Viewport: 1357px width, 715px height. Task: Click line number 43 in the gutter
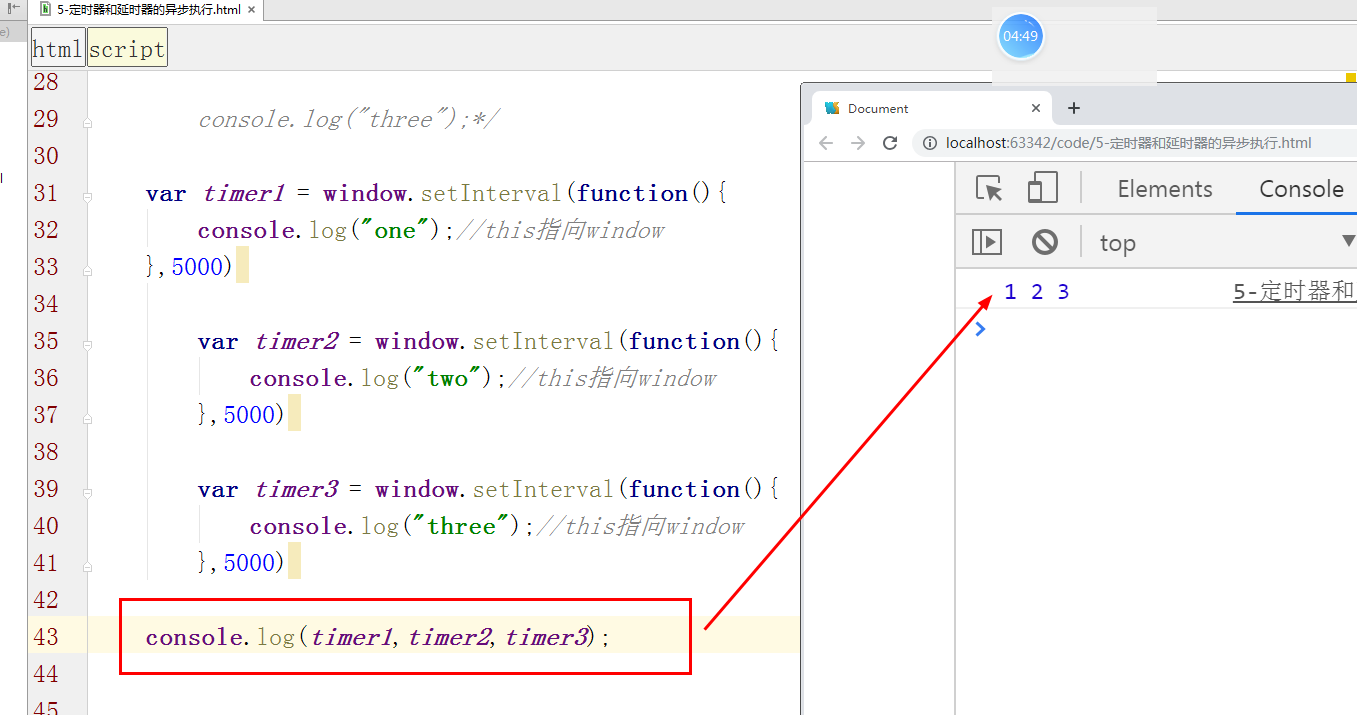pyautogui.click(x=46, y=637)
